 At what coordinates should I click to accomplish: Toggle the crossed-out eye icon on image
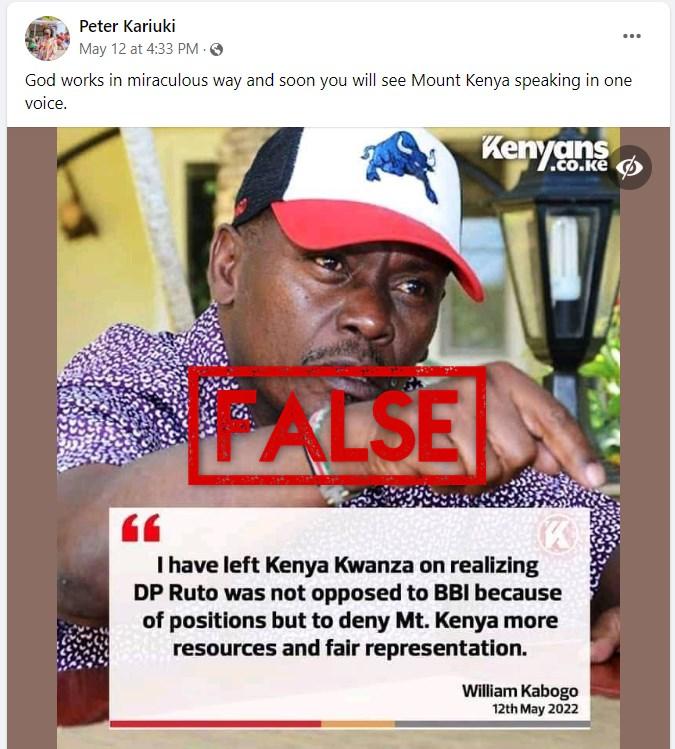tap(629, 167)
